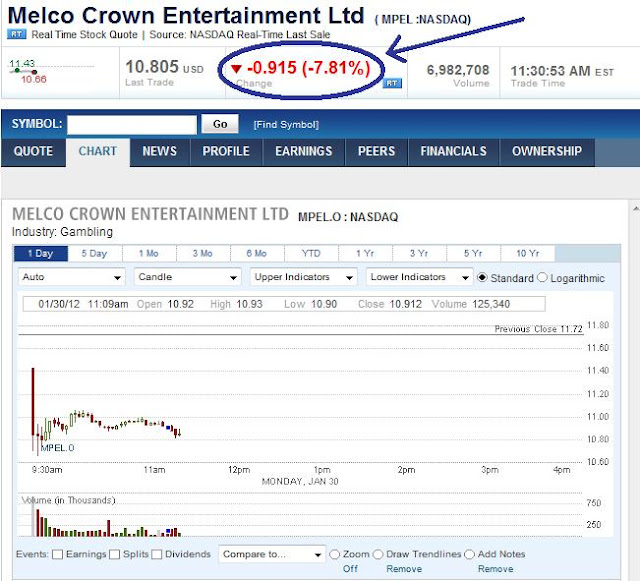
Task: Select the 5 Day chart range
Action: point(94,254)
